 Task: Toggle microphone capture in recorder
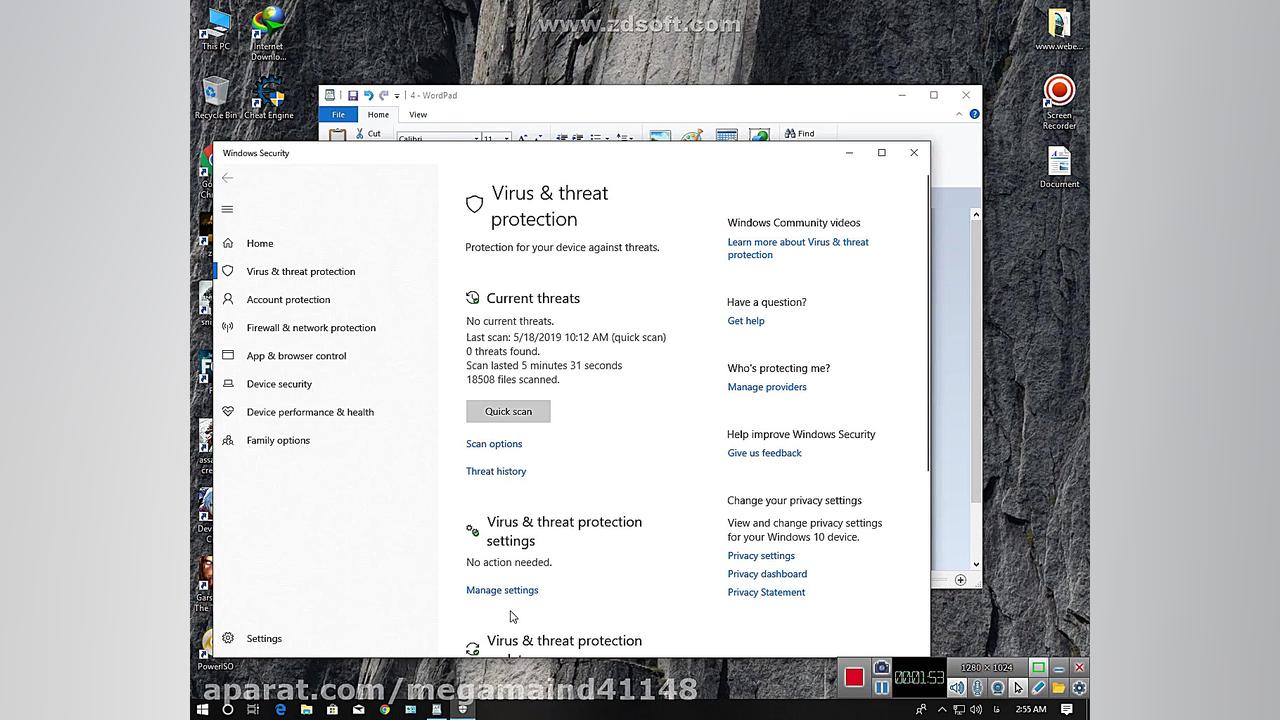coord(977,688)
